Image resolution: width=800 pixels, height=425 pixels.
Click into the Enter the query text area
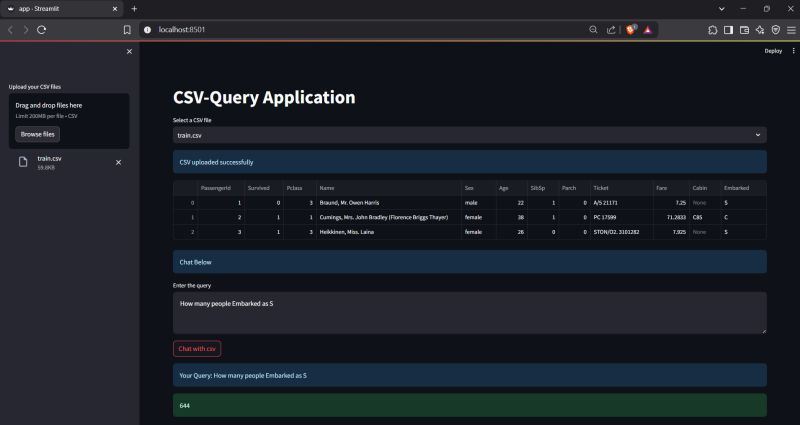pyautogui.click(x=469, y=312)
